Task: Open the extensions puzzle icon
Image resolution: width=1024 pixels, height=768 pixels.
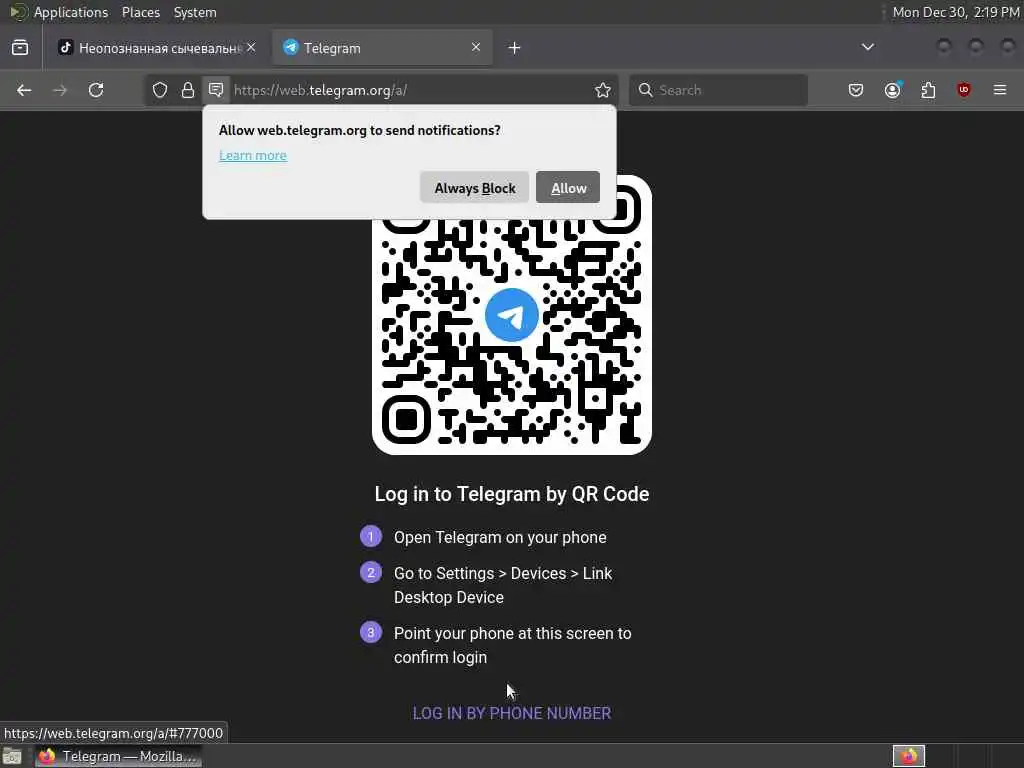Action: tap(928, 90)
